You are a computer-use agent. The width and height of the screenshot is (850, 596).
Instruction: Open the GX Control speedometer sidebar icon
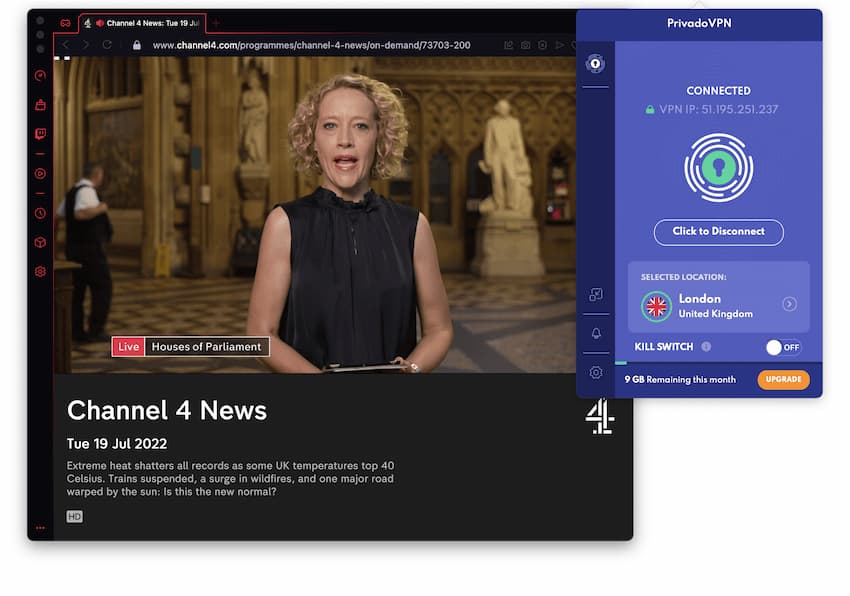pos(41,75)
